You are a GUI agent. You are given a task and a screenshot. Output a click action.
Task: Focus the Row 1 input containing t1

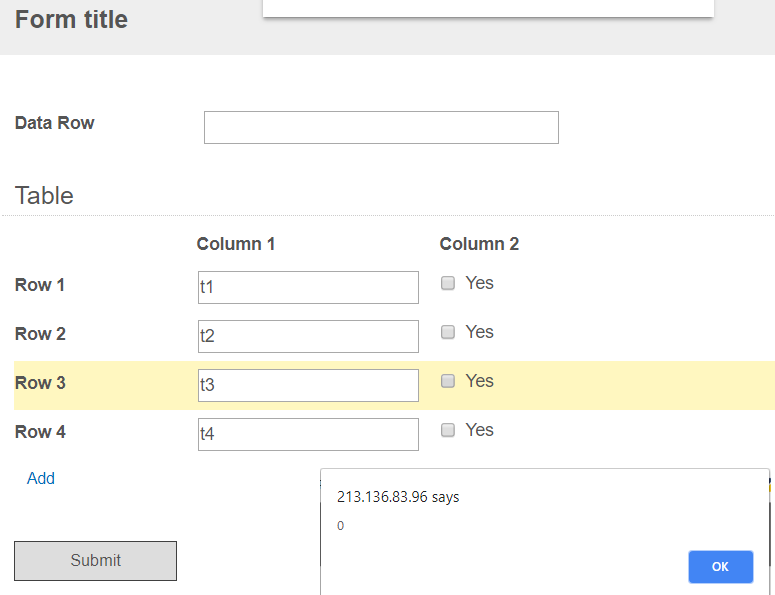tap(308, 287)
